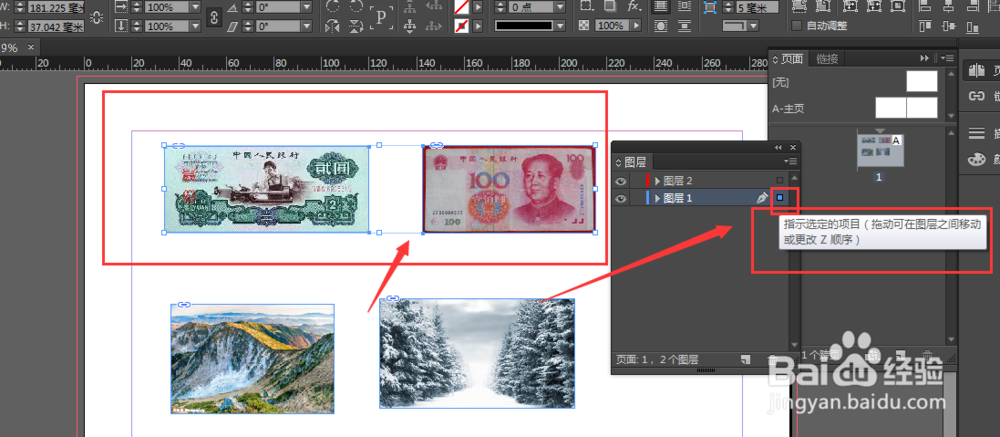Apply drop shadow effect icon
Screen dimensions: 1000x437
click(609, 6)
